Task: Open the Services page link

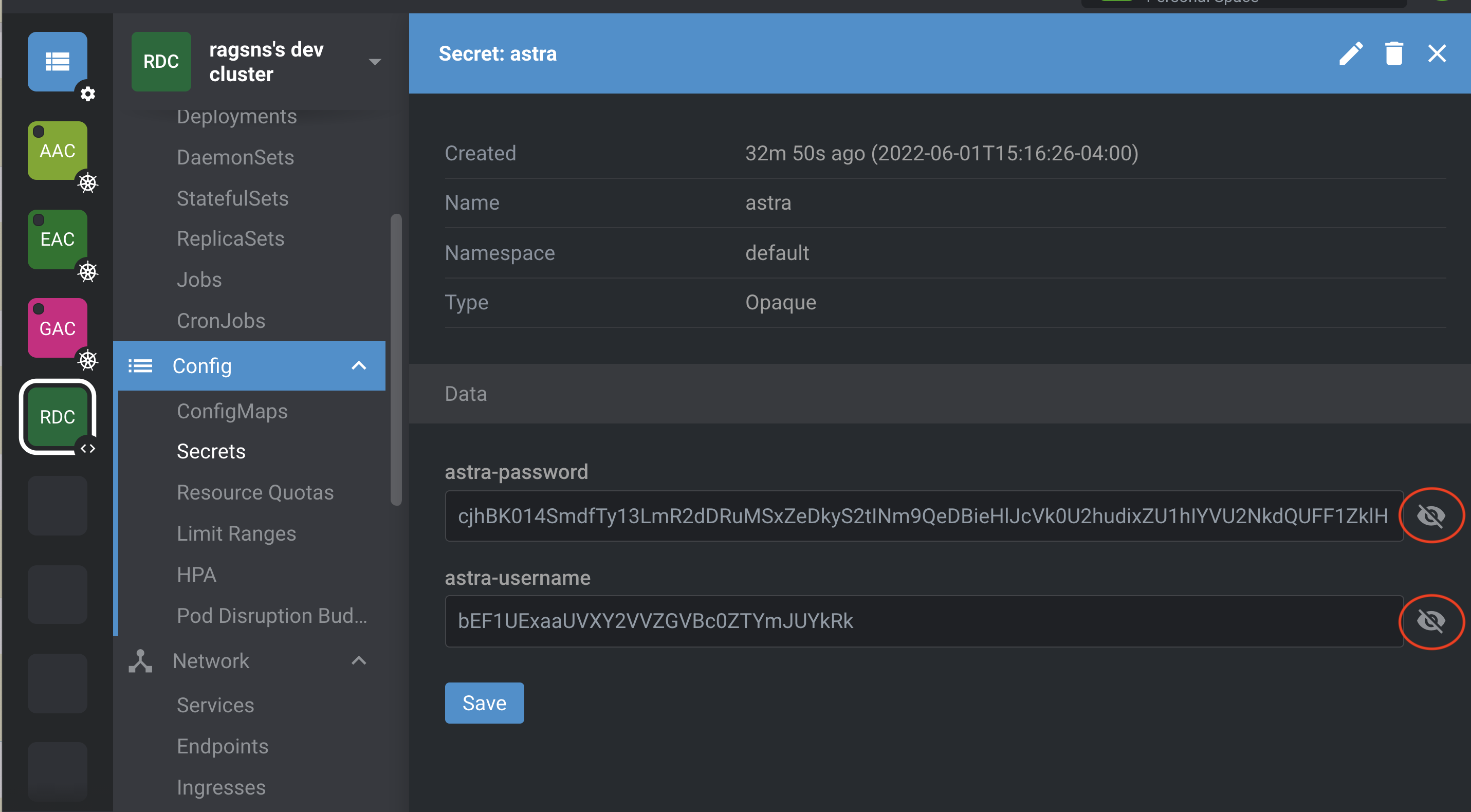Action: (215, 705)
